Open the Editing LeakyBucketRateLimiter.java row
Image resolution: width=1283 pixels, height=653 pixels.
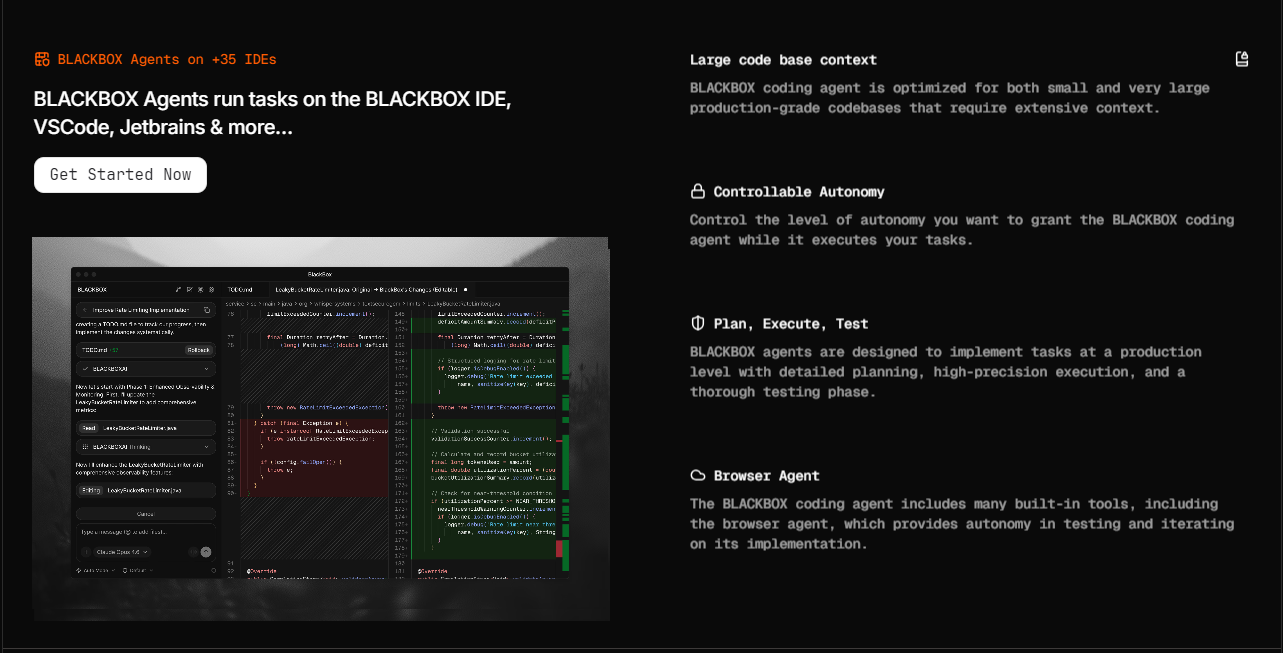[146, 490]
